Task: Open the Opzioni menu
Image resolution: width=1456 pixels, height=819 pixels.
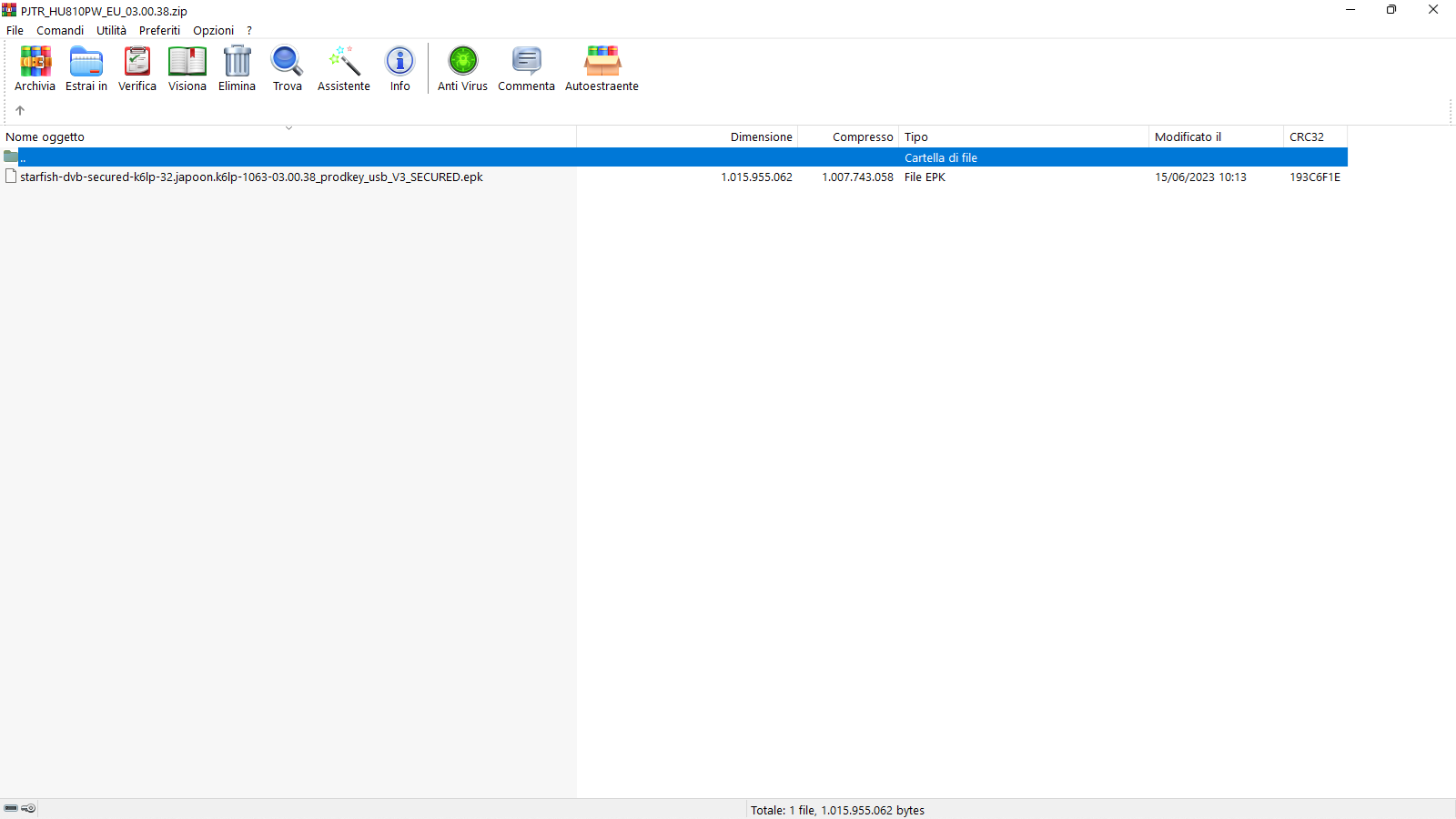Action: click(213, 30)
